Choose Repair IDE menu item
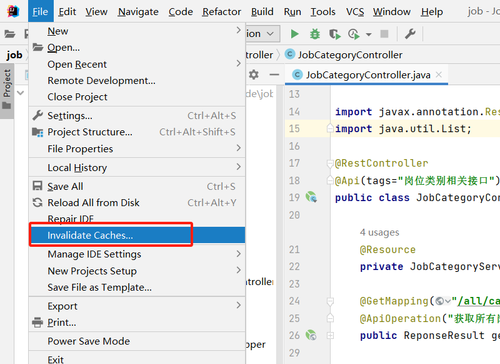Viewport: 500px width, 364px height. click(x=137, y=219)
